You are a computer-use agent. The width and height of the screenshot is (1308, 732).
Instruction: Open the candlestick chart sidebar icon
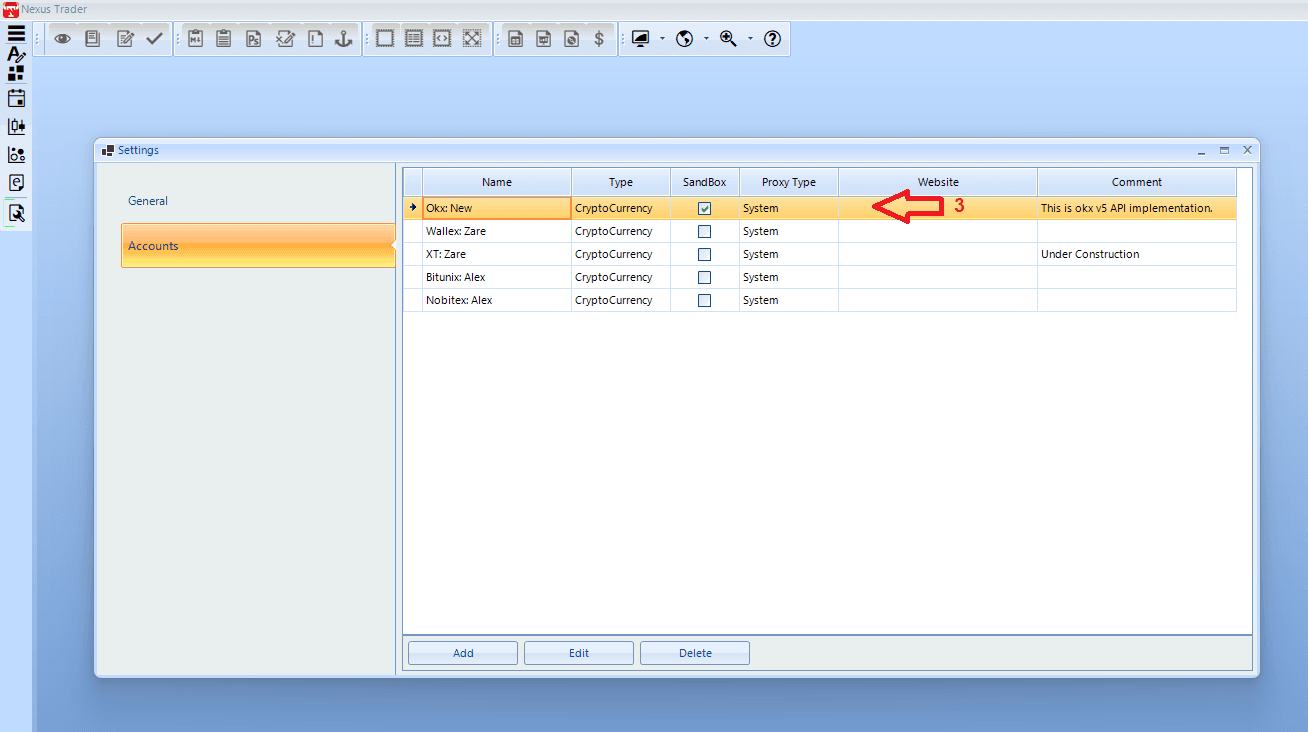(x=16, y=127)
